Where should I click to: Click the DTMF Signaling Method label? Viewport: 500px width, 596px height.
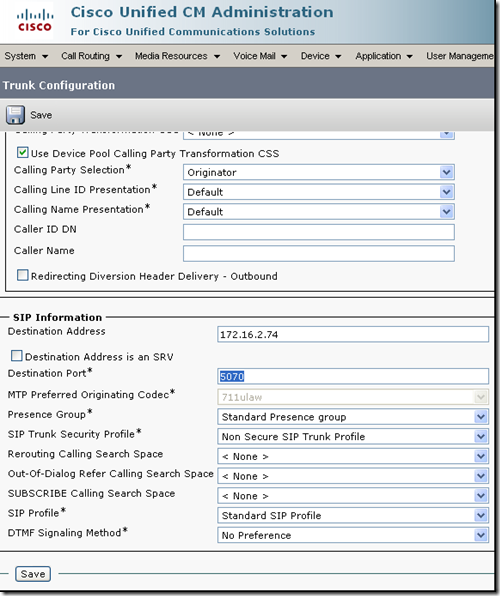point(68,532)
